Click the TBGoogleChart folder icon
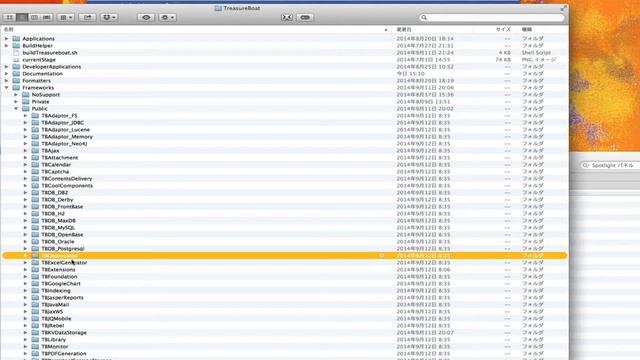Image resolution: width=640 pixels, height=360 pixels. 35,284
